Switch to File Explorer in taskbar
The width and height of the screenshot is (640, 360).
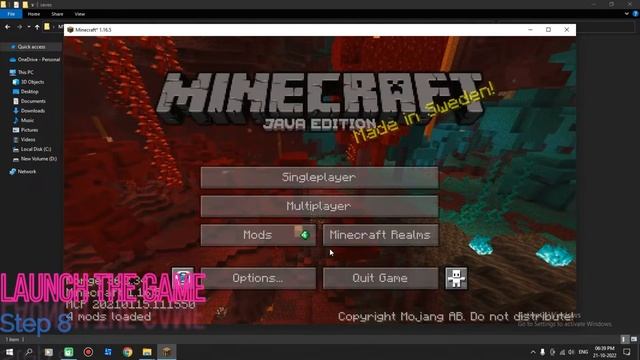(x=147, y=352)
